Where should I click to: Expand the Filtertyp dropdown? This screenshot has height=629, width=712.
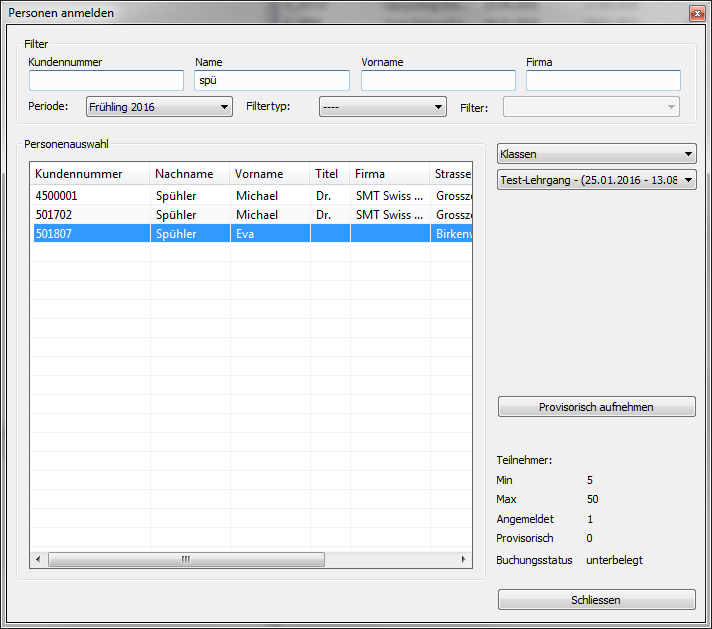click(382, 107)
